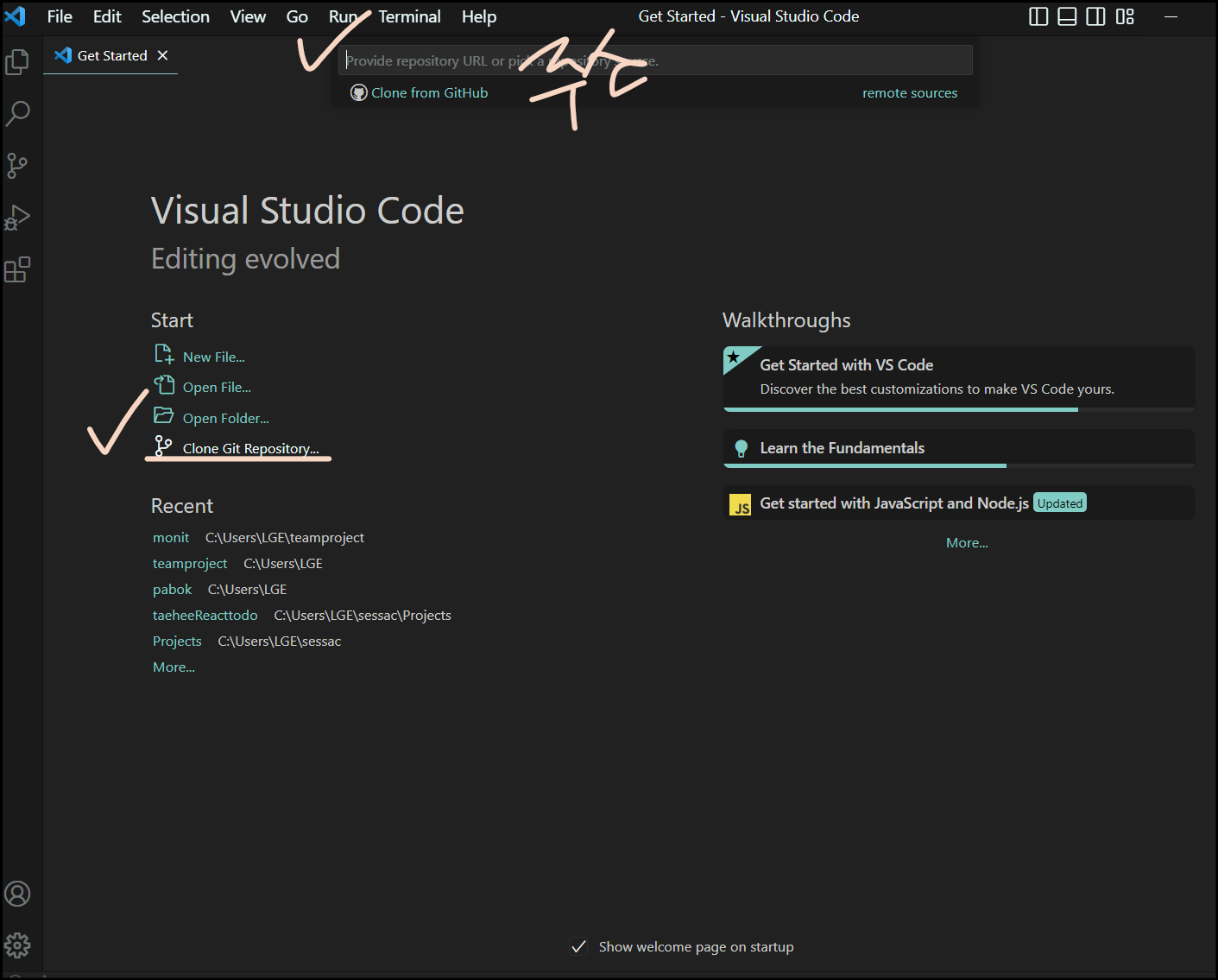Click path C:\Users\LGE\teamproject

[x=285, y=537]
